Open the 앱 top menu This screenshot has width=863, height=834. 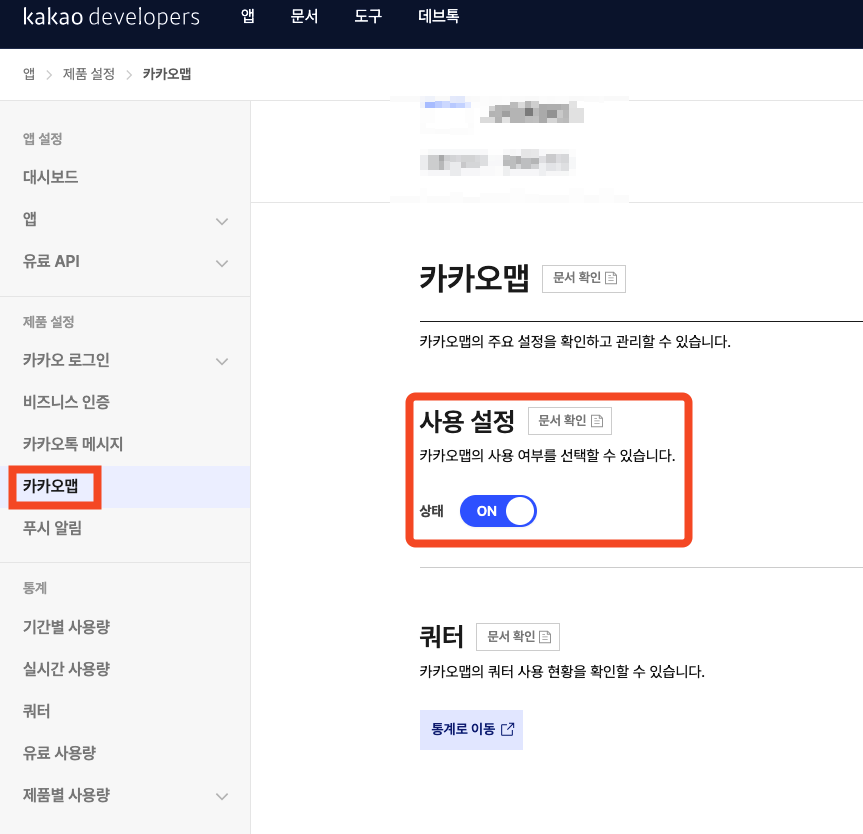(x=248, y=16)
